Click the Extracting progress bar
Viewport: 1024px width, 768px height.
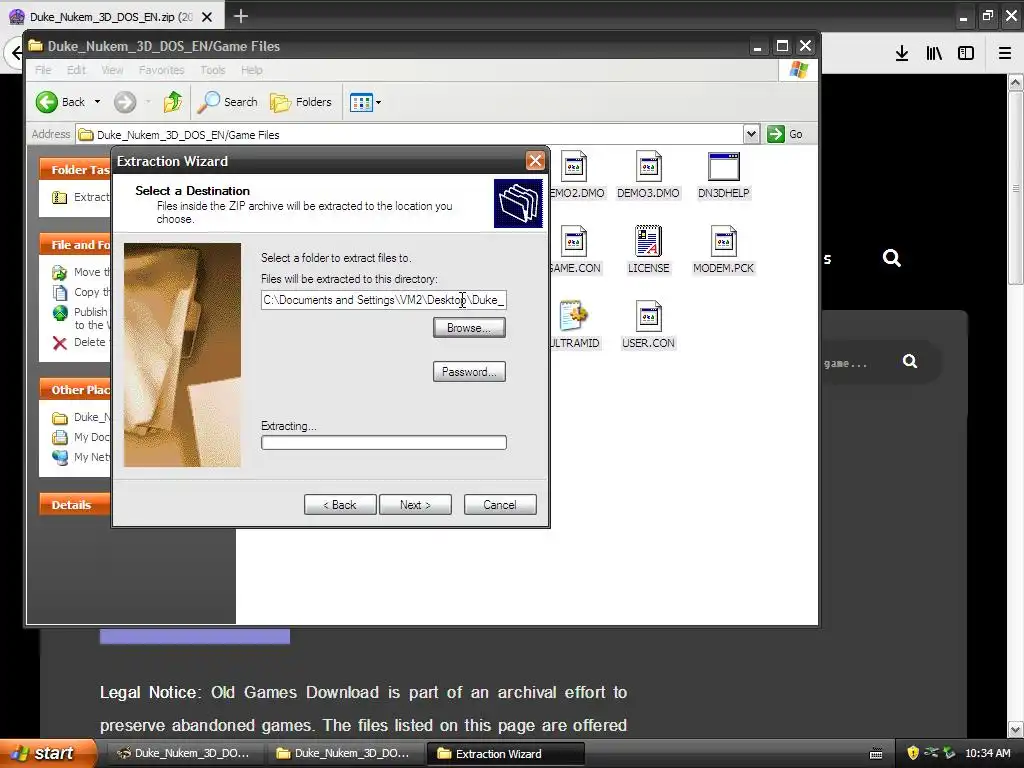(x=383, y=443)
